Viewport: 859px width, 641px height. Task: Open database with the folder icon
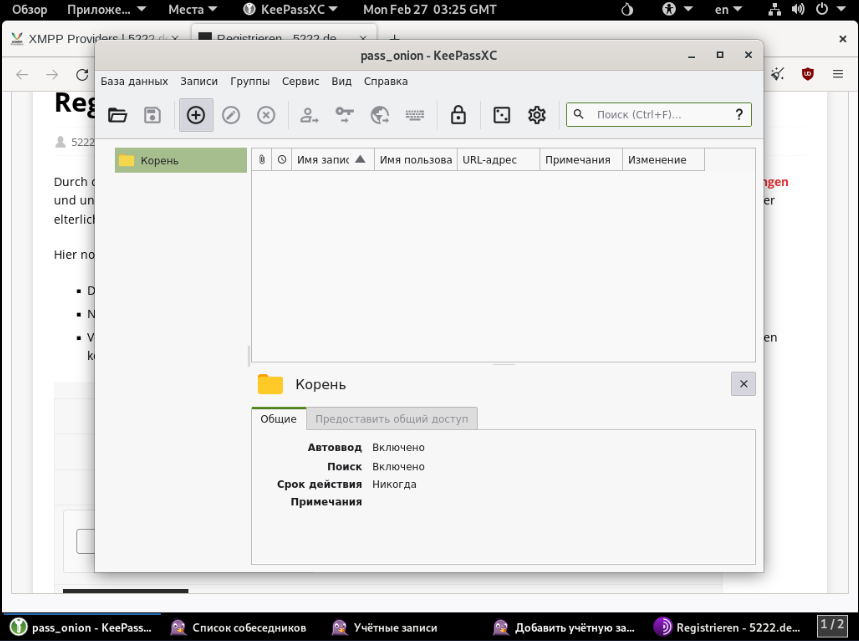(x=118, y=115)
